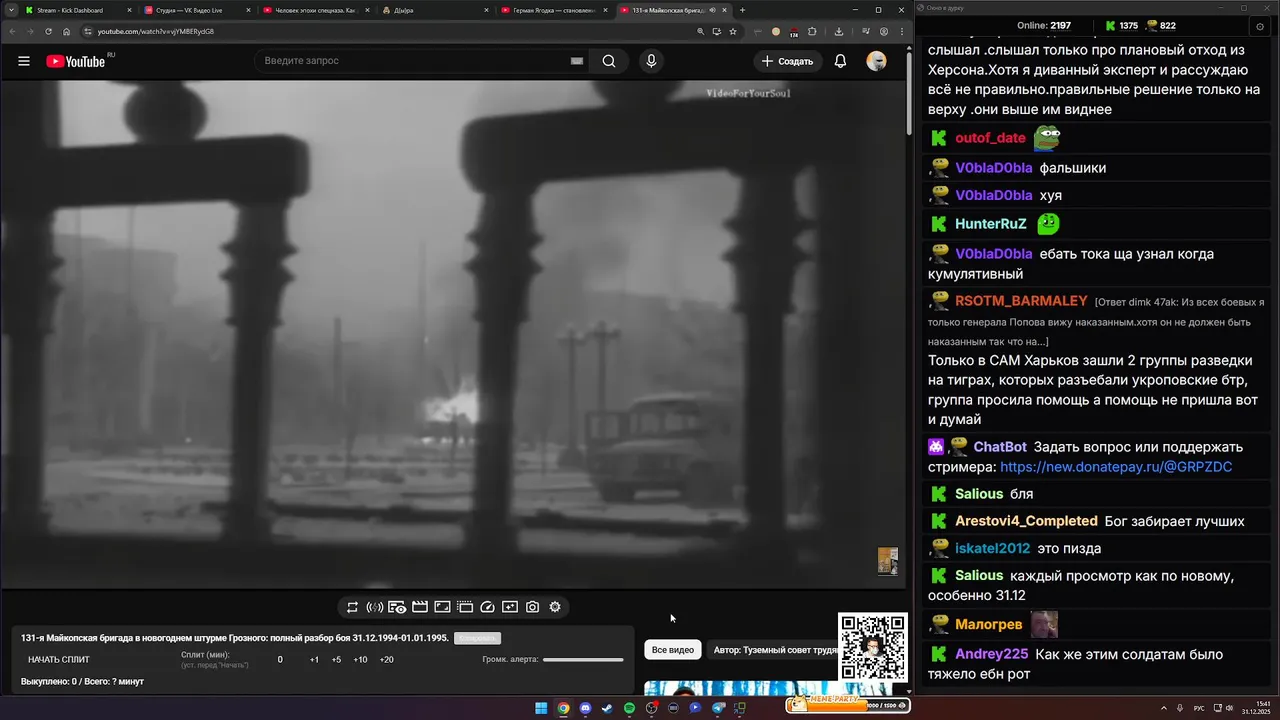Click НАЧАТЬ СПЛИТ button
The image size is (1280, 720).
(x=59, y=660)
